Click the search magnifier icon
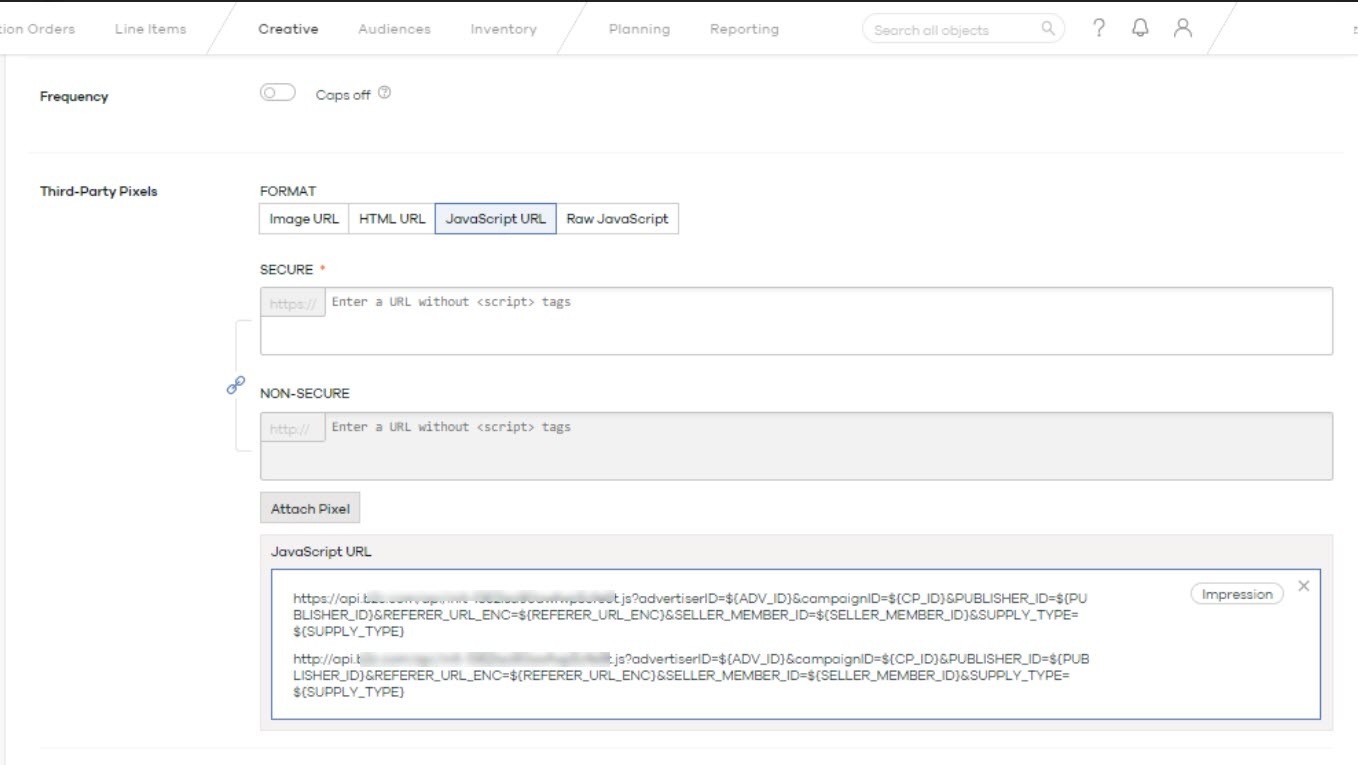 coord(1047,28)
